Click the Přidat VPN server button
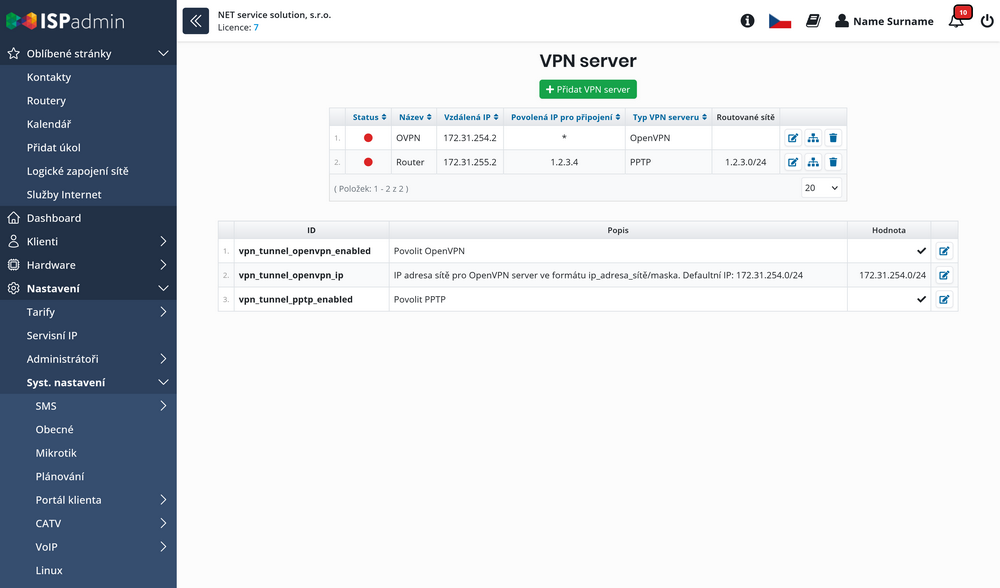Image resolution: width=1000 pixels, height=588 pixels. click(588, 89)
